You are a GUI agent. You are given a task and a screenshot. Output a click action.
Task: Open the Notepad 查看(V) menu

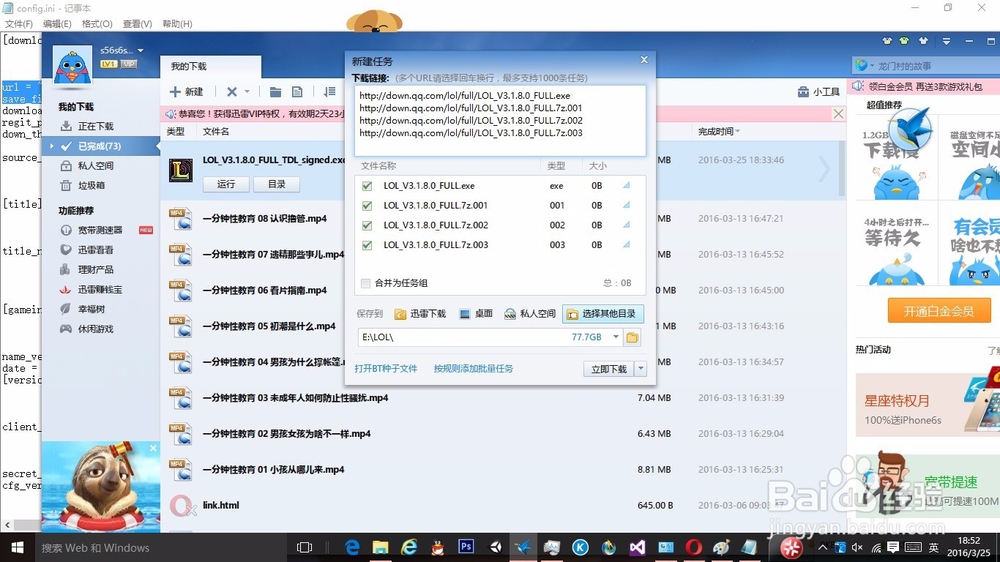(x=137, y=24)
